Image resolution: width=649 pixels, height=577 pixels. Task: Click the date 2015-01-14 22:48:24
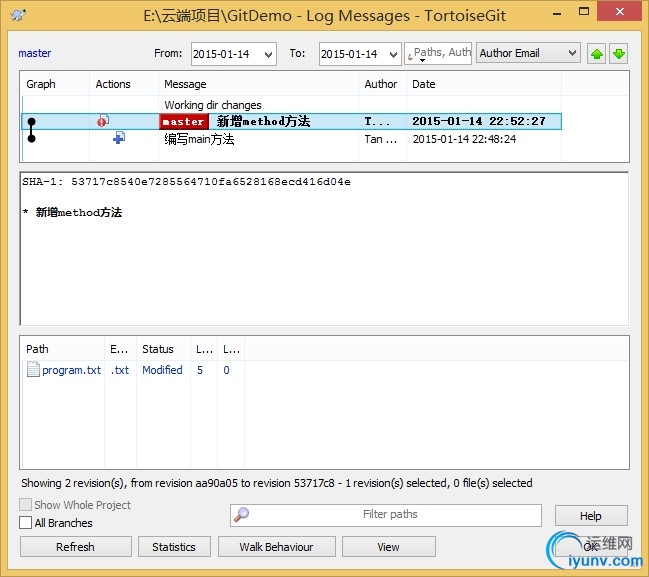tap(464, 139)
